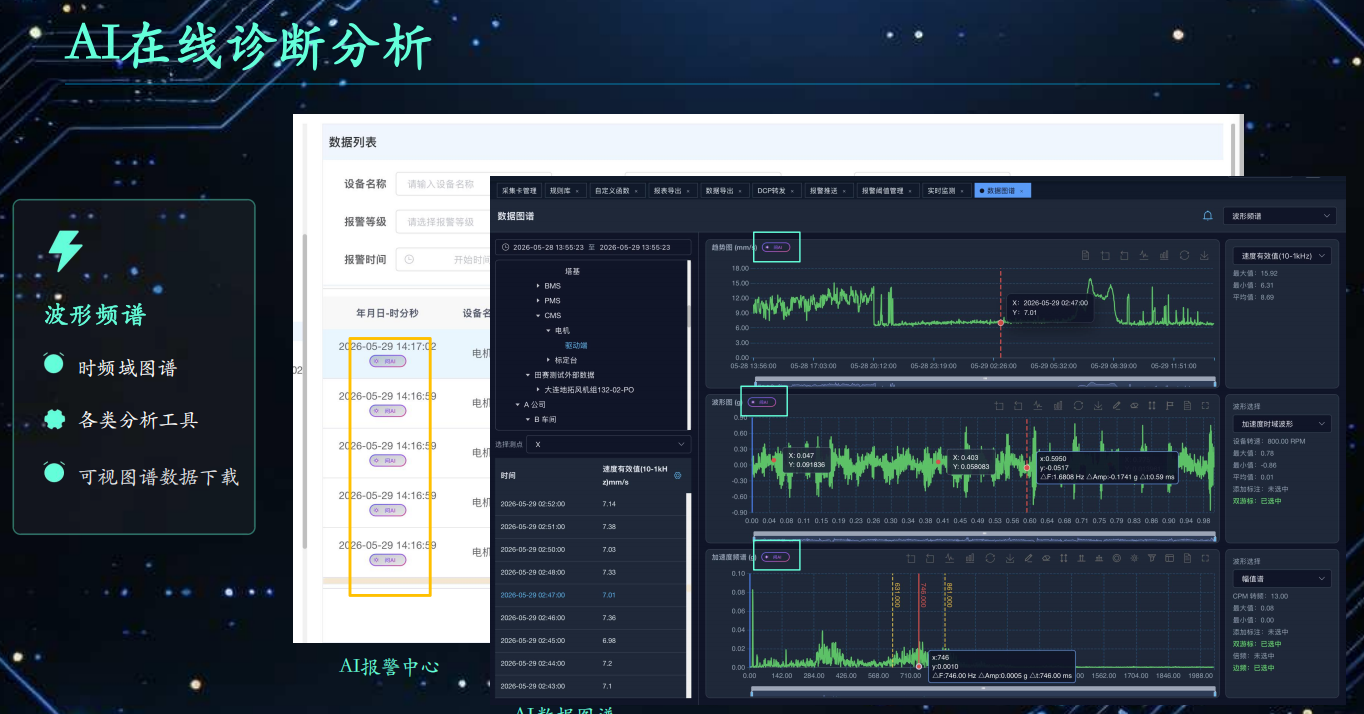
Task: Click the pencil icon in 加速度频谱 toolbar
Action: pos(1028,558)
